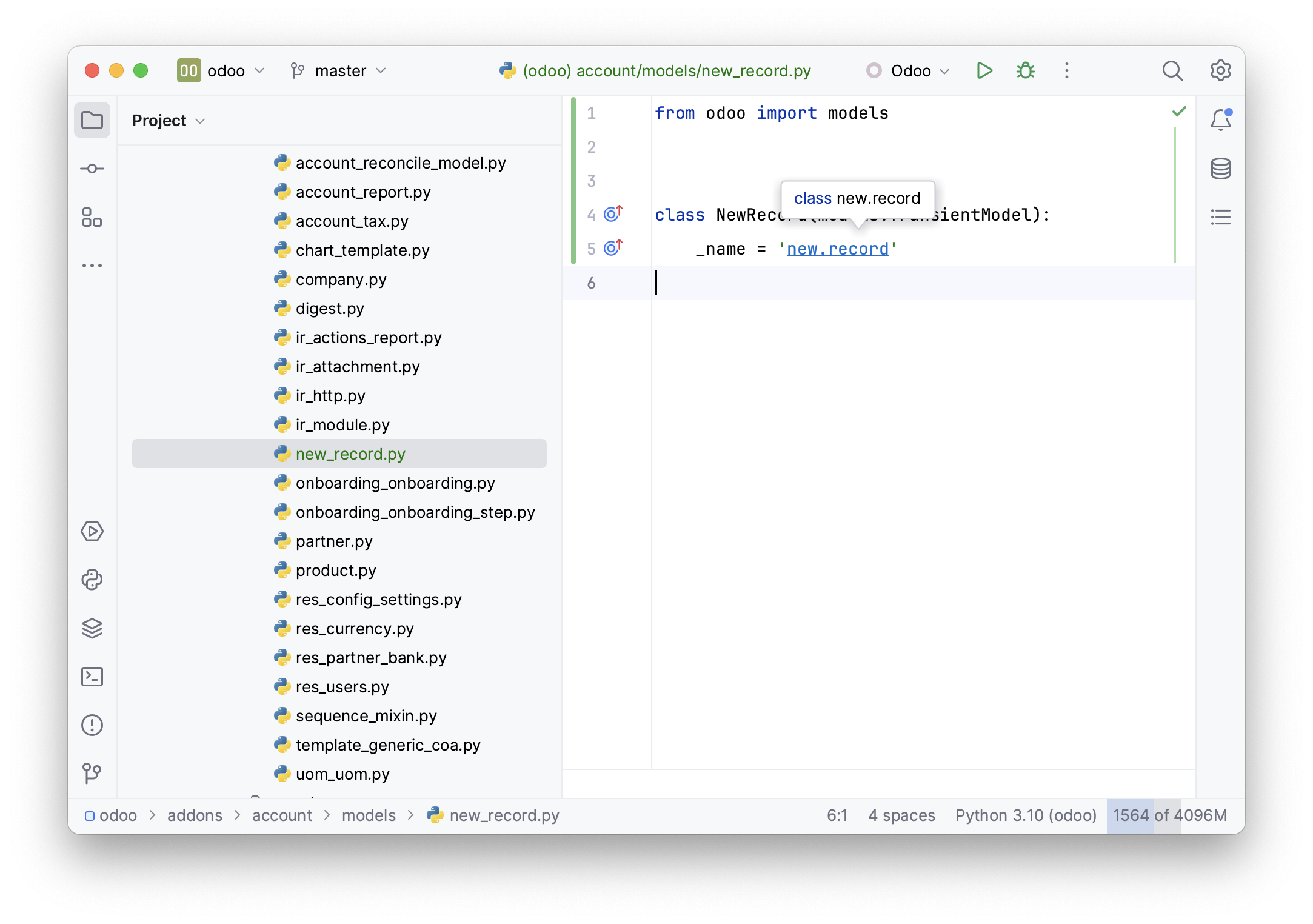Image resolution: width=1313 pixels, height=924 pixels.
Task: Open the Commit tool window
Action: point(92,169)
